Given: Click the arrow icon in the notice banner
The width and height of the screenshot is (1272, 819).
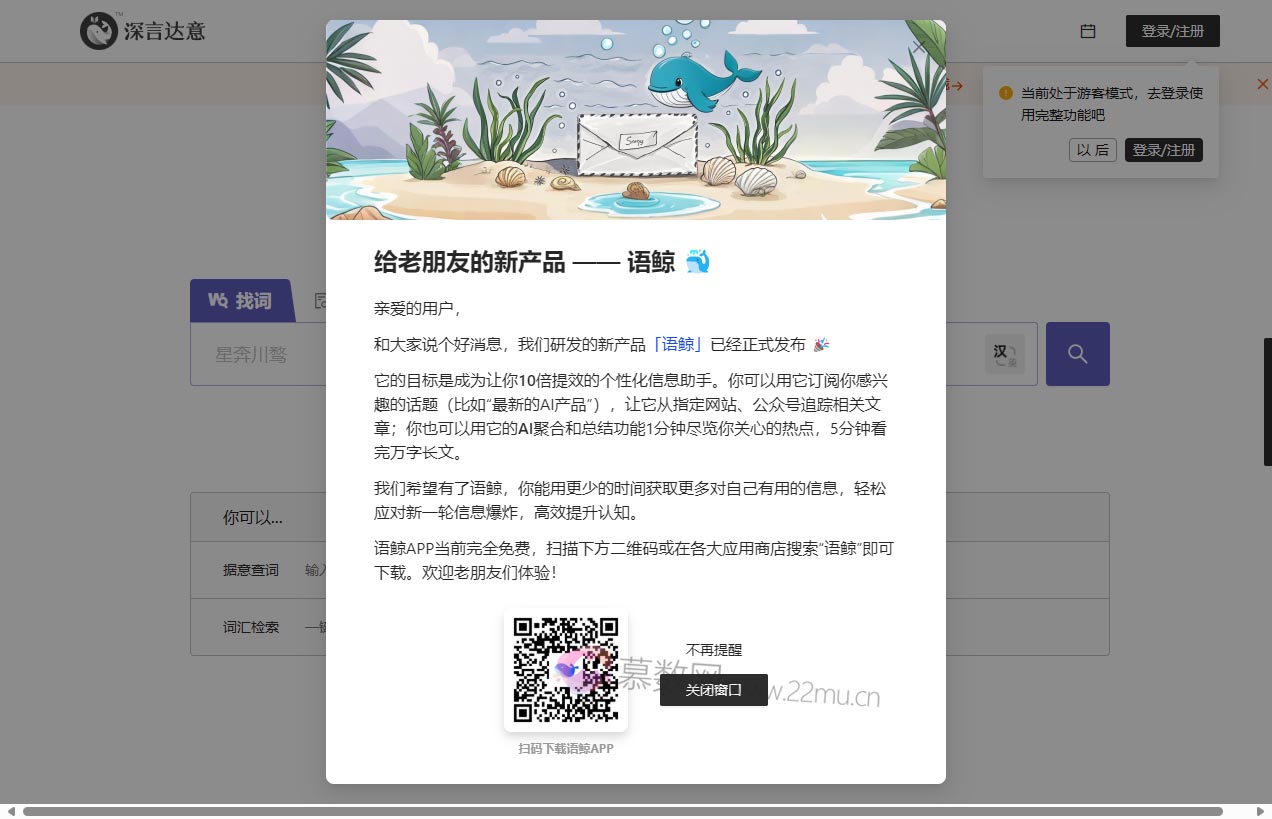Looking at the screenshot, I should tap(955, 86).
